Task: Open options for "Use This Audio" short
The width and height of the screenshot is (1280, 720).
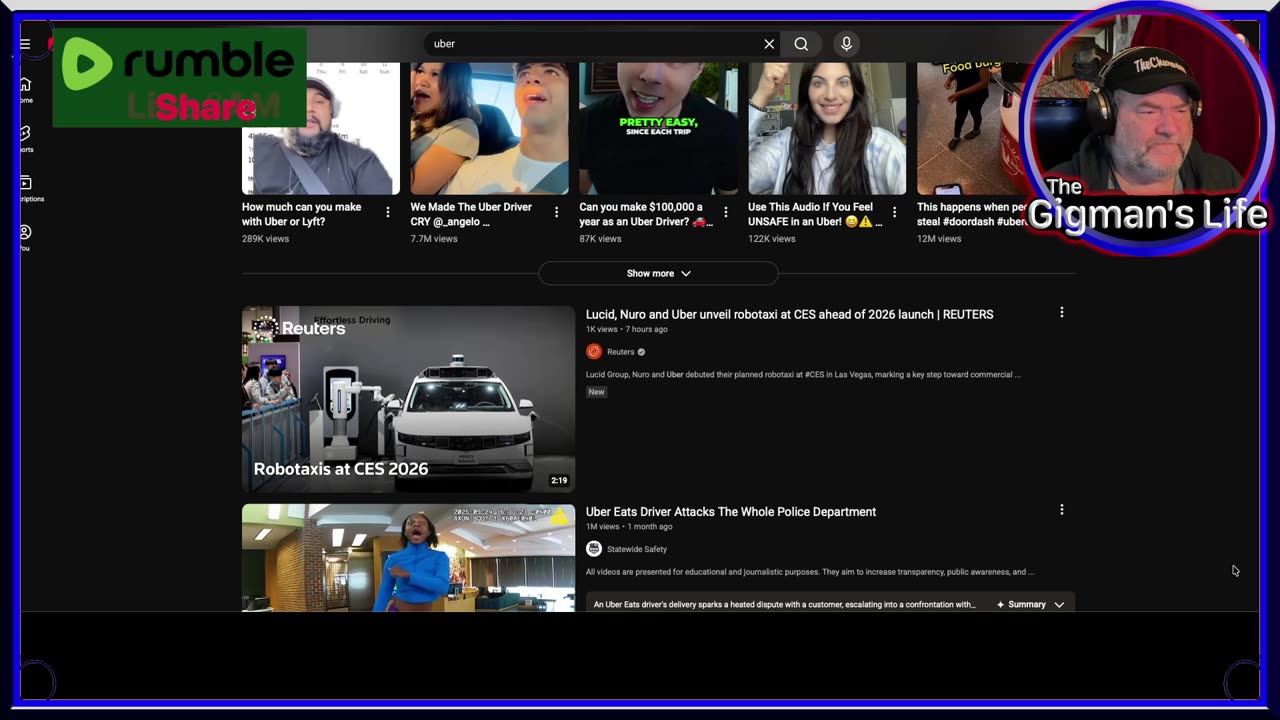Action: click(x=895, y=212)
